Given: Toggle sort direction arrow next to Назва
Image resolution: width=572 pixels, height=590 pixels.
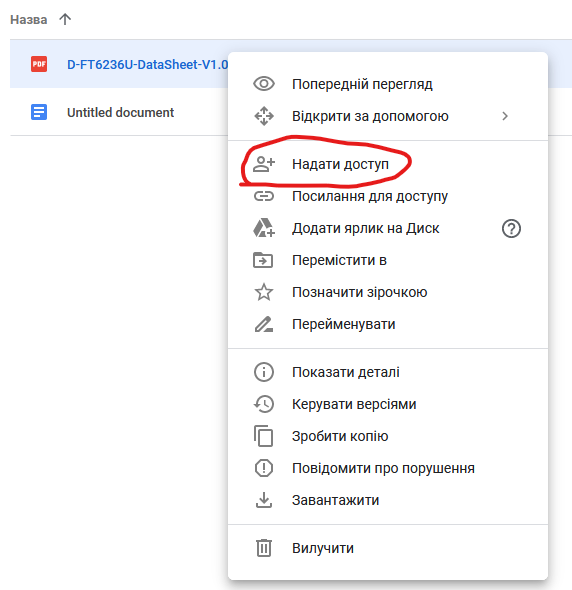Looking at the screenshot, I should (x=65, y=19).
